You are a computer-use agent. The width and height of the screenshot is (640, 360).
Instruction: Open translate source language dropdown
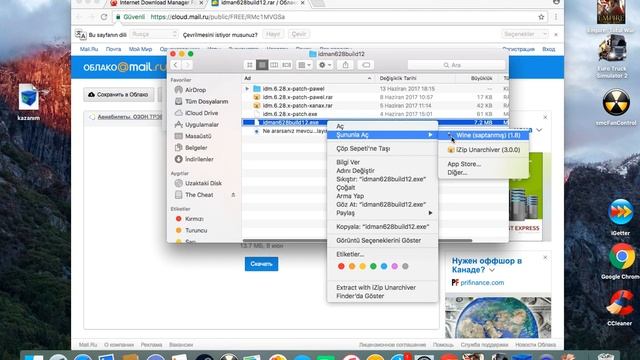(154, 34)
